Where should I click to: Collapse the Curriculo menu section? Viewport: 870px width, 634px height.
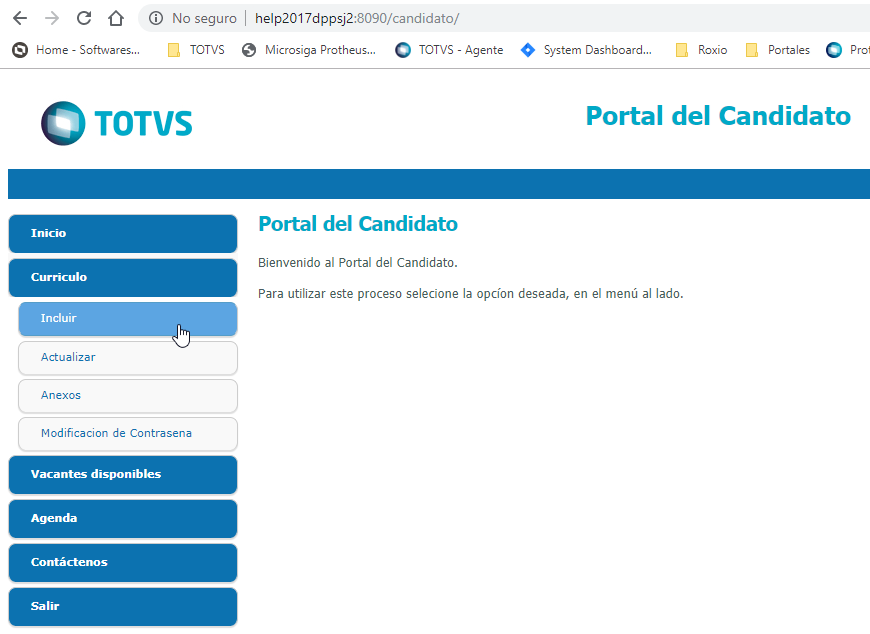point(123,277)
